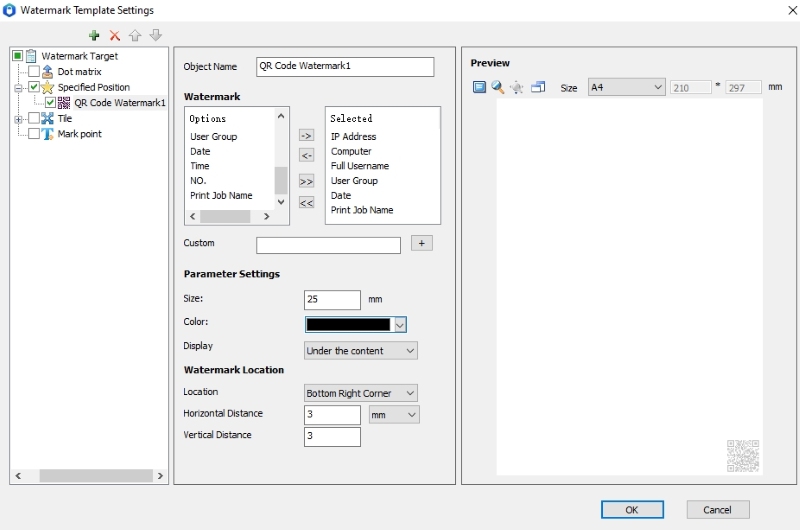
Task: Click the overlapping windows icon in Preview
Action: click(x=538, y=88)
